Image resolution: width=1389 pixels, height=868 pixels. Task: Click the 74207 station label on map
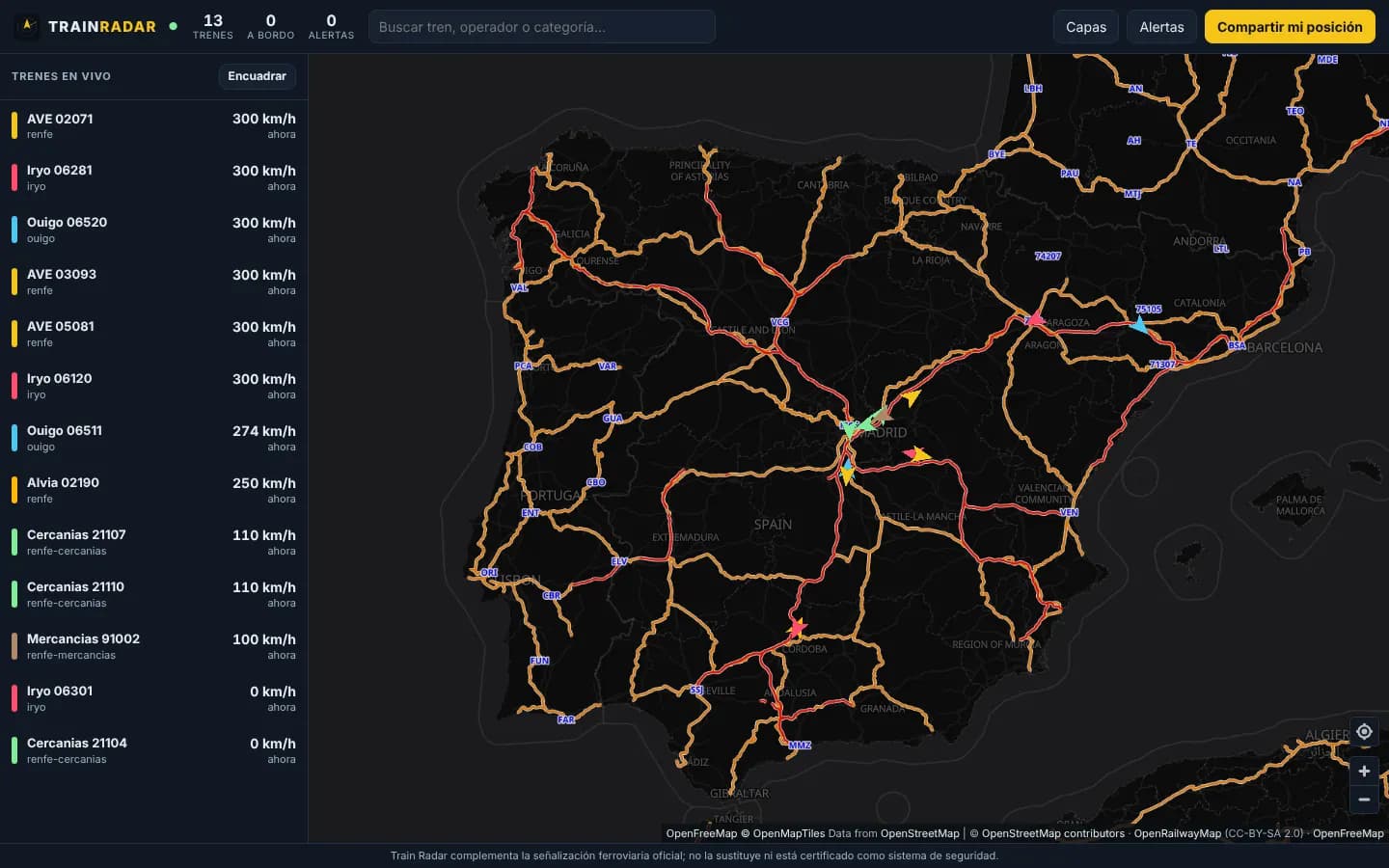(x=1048, y=256)
